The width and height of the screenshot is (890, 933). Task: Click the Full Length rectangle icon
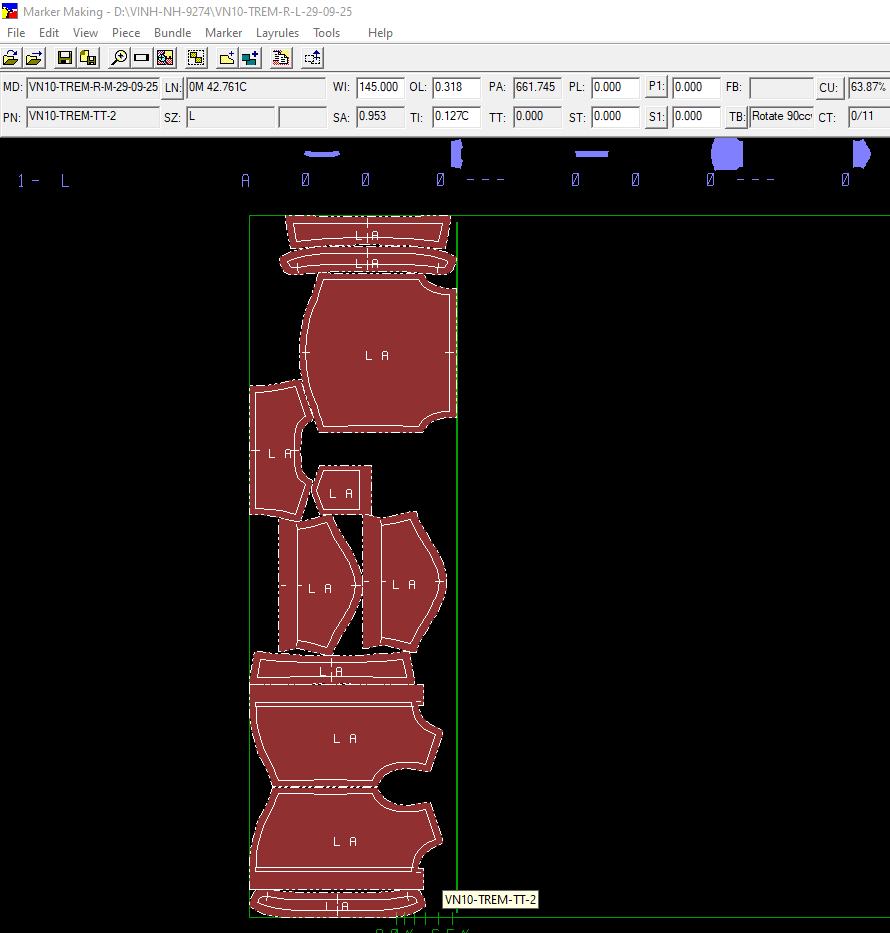pyautogui.click(x=142, y=58)
